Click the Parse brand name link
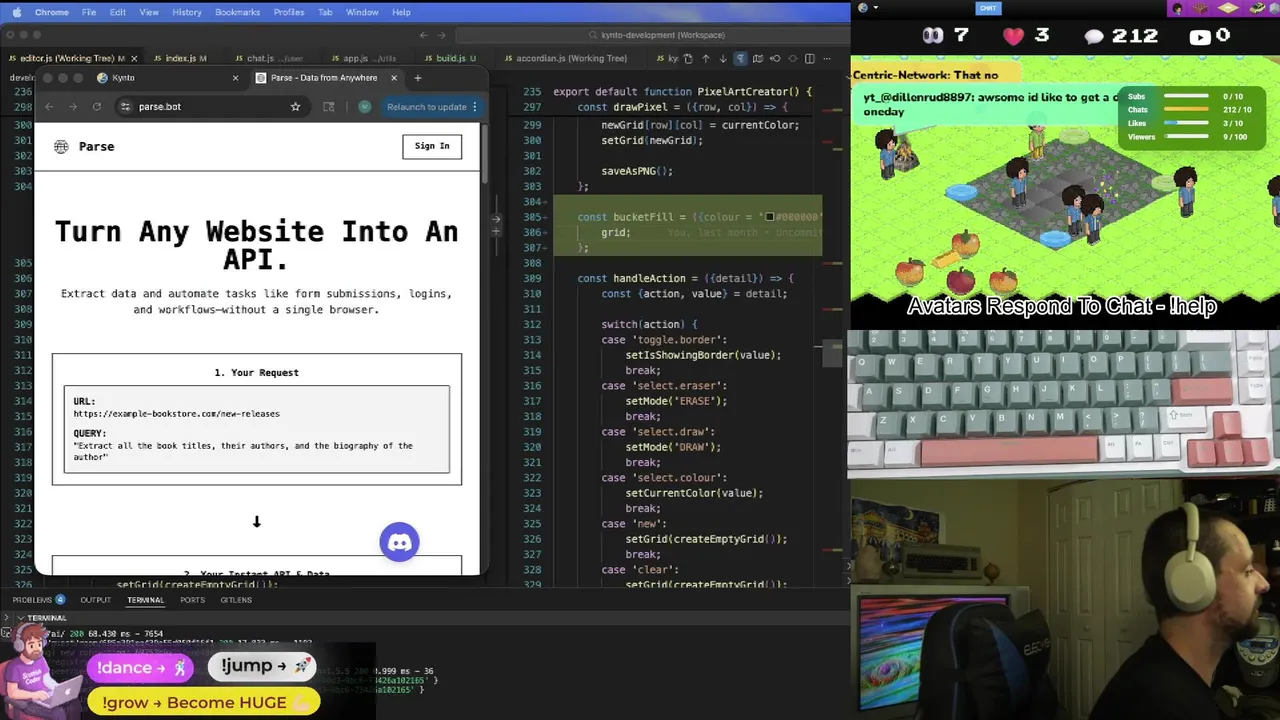This screenshot has width=1280, height=720. 97,146
